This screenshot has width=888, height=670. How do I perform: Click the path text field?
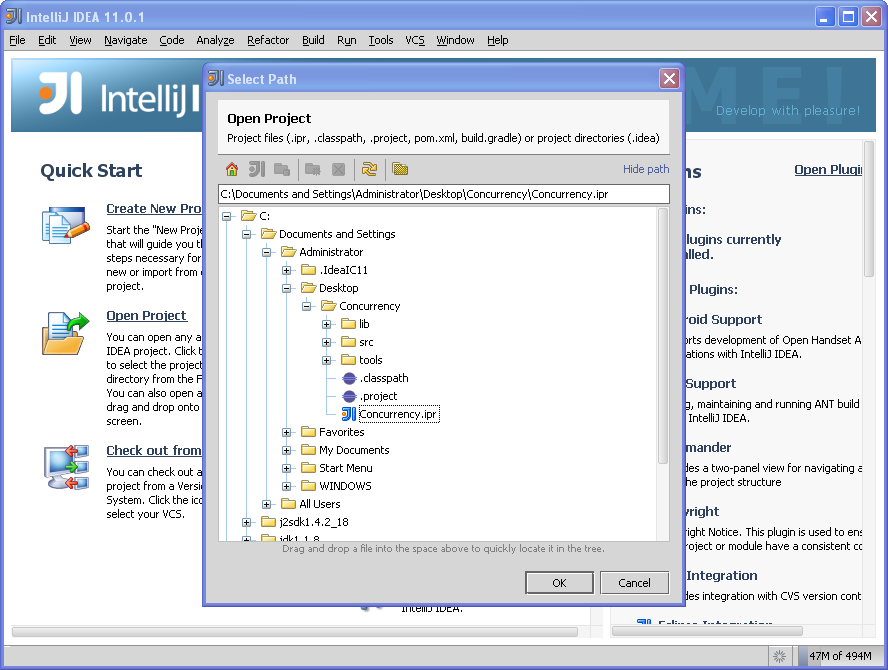point(444,194)
